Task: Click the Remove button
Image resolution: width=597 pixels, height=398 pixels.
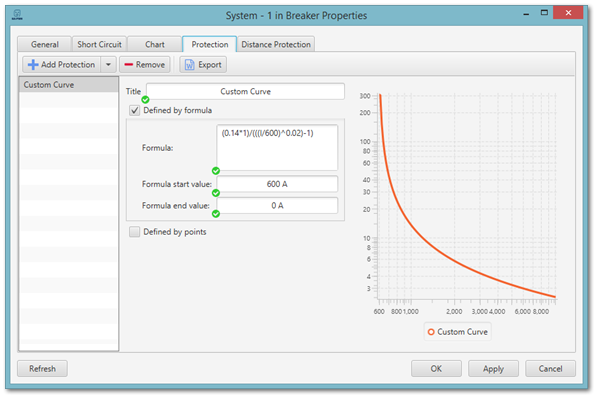Action: tap(145, 65)
